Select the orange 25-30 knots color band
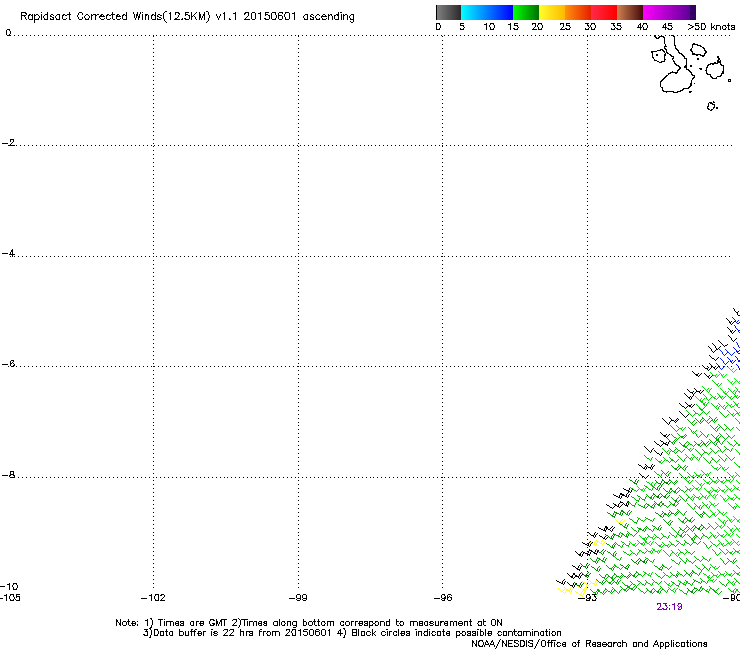 tap(578, 12)
